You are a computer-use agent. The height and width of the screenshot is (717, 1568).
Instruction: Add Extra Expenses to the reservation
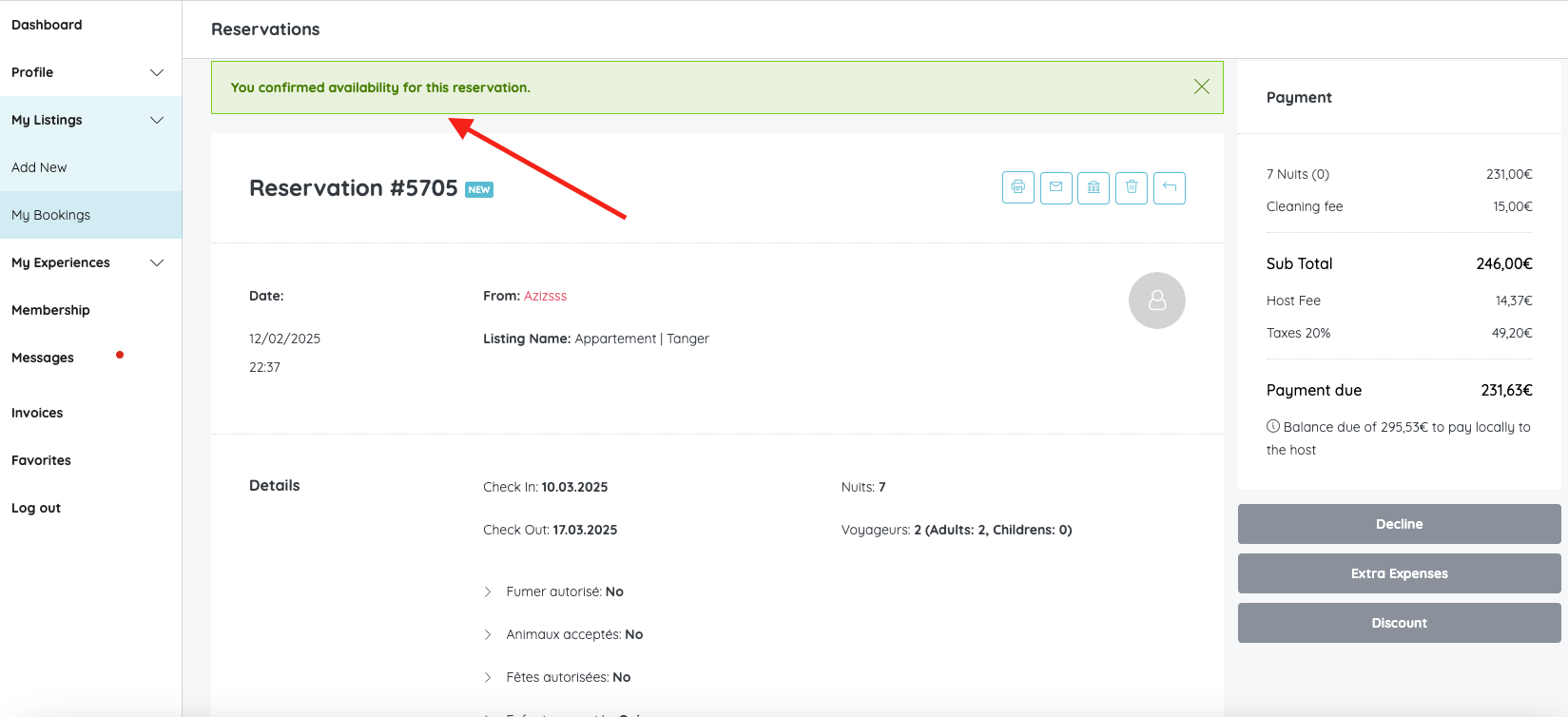1399,573
